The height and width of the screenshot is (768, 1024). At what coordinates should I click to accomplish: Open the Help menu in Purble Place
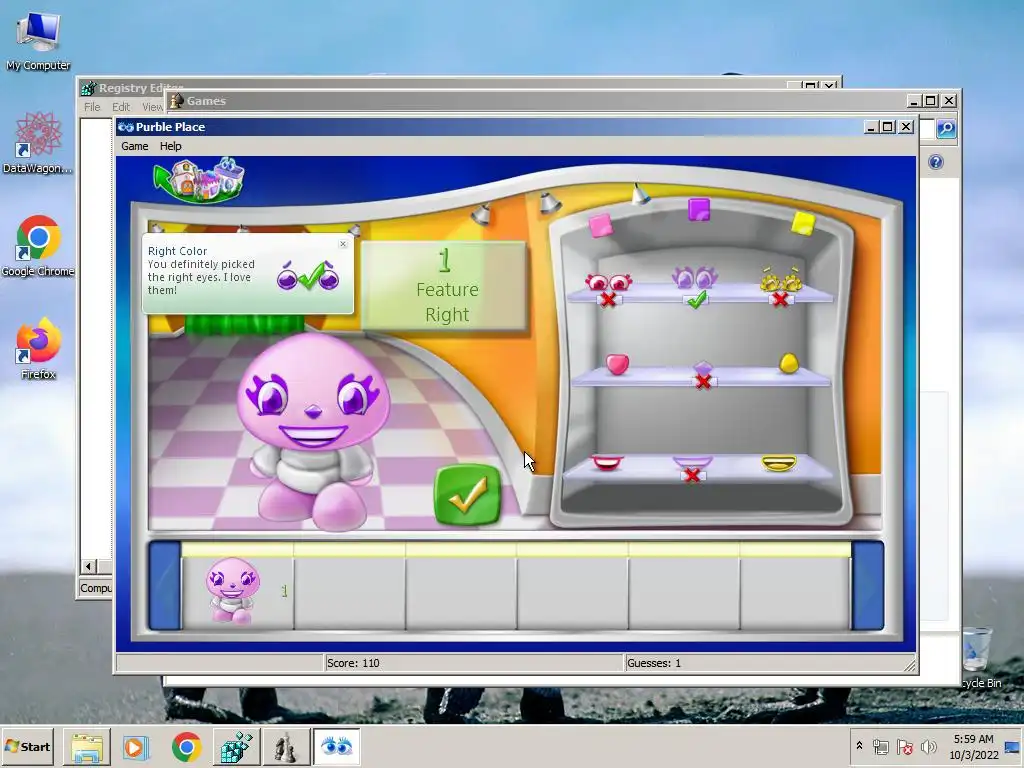pos(170,146)
